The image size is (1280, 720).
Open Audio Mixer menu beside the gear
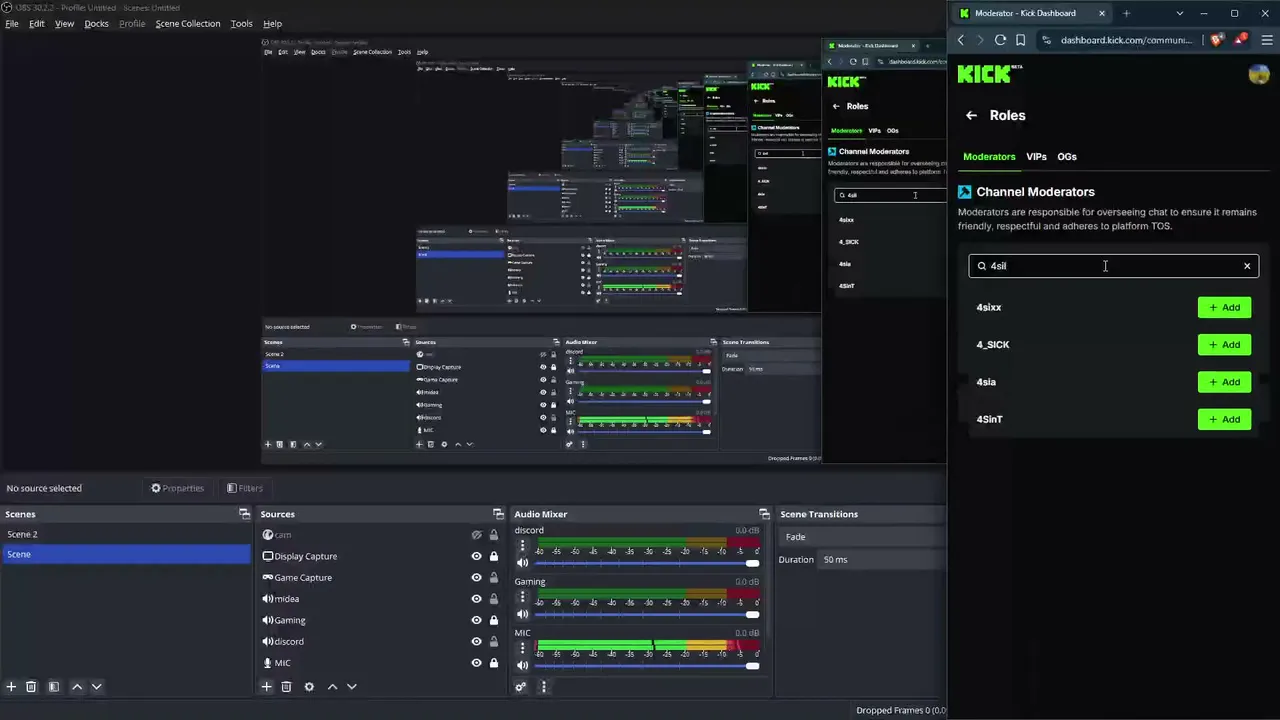tap(544, 687)
